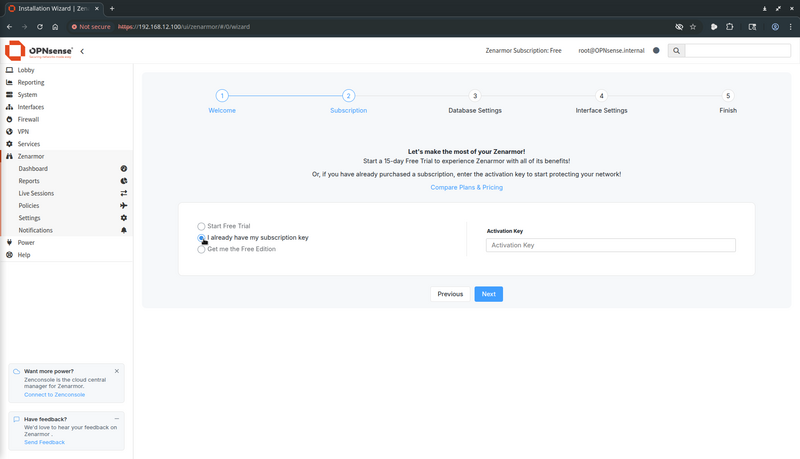The width and height of the screenshot is (800, 459).
Task: Click root@OPNsense.internal user label
Action: pyautogui.click(x=611, y=50)
